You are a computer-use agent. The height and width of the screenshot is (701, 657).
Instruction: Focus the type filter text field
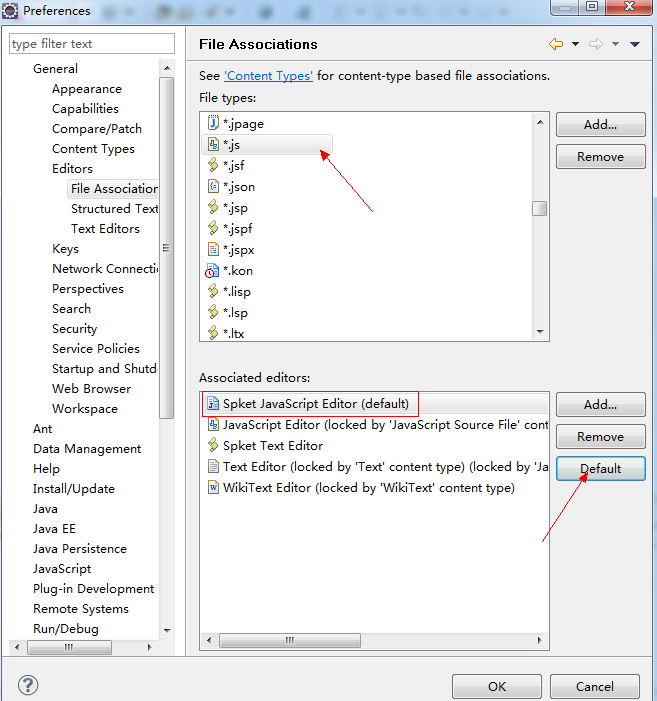pyautogui.click(x=92, y=44)
